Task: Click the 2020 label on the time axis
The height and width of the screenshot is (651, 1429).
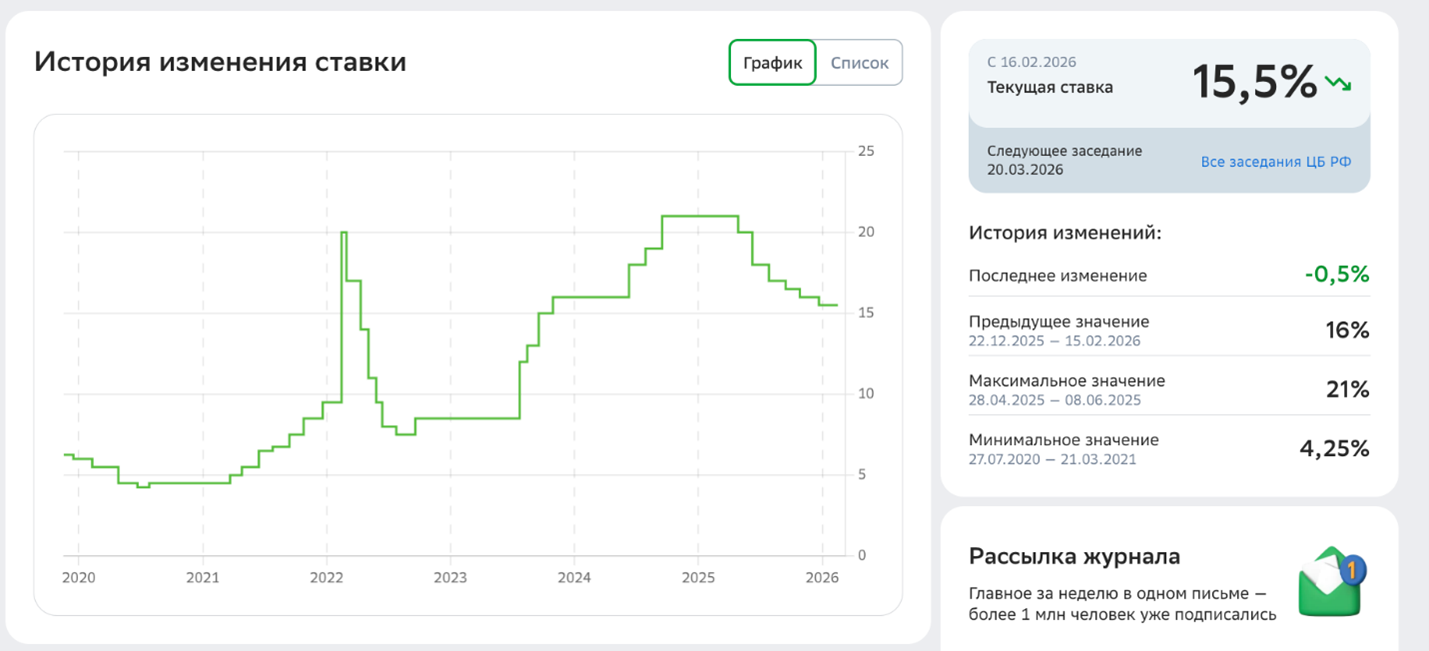Action: click(79, 577)
